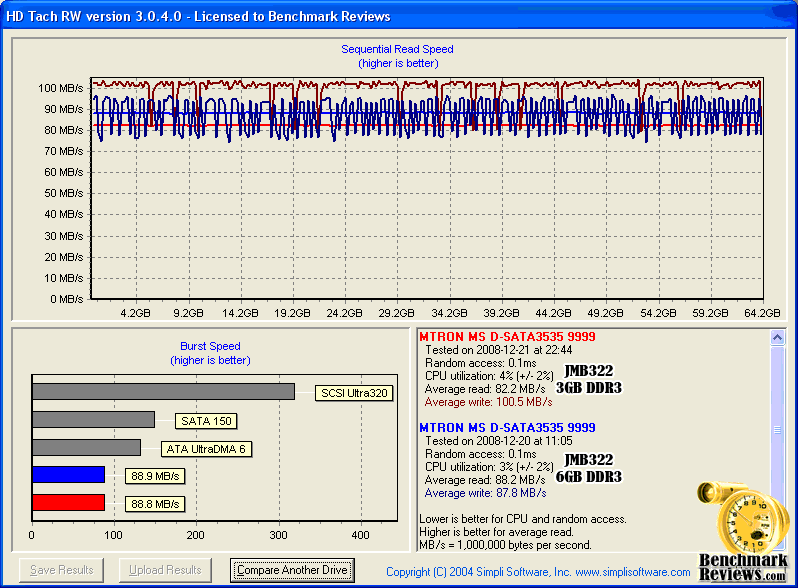Click the Average read: 88.2 MB/s line
Viewport: 798px width, 588px height.
click(485, 480)
